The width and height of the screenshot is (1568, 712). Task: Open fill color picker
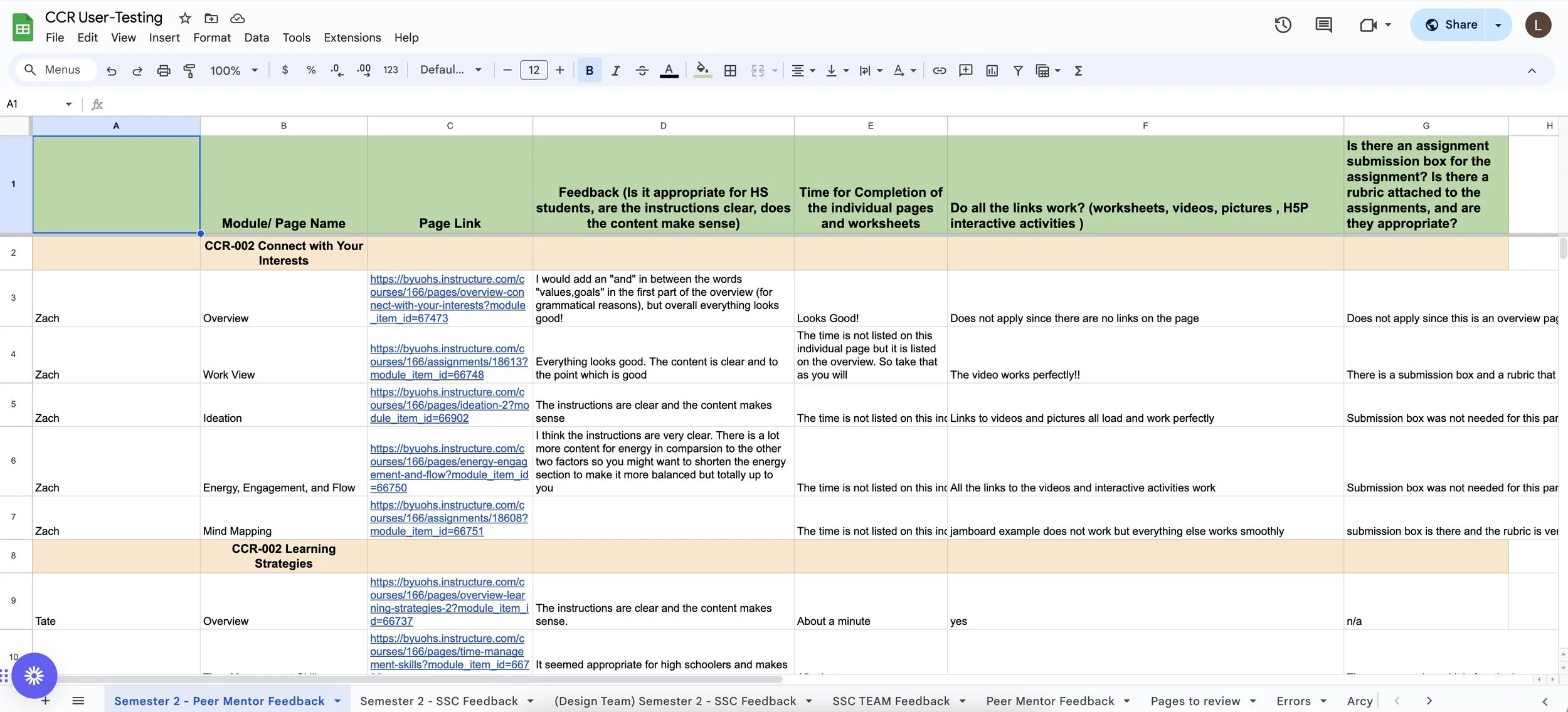point(702,70)
